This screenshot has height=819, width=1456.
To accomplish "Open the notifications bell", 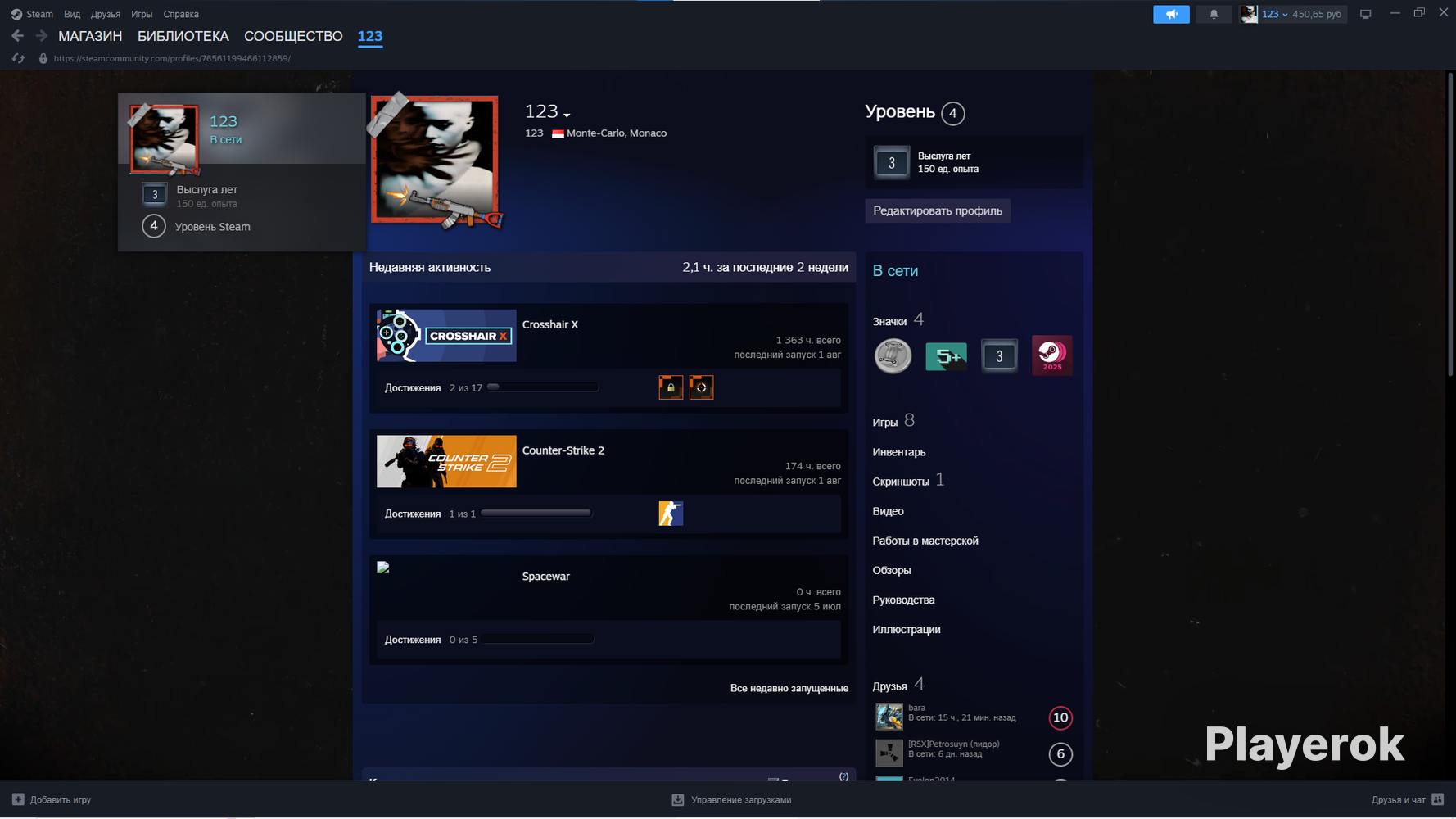I will [x=1214, y=14].
